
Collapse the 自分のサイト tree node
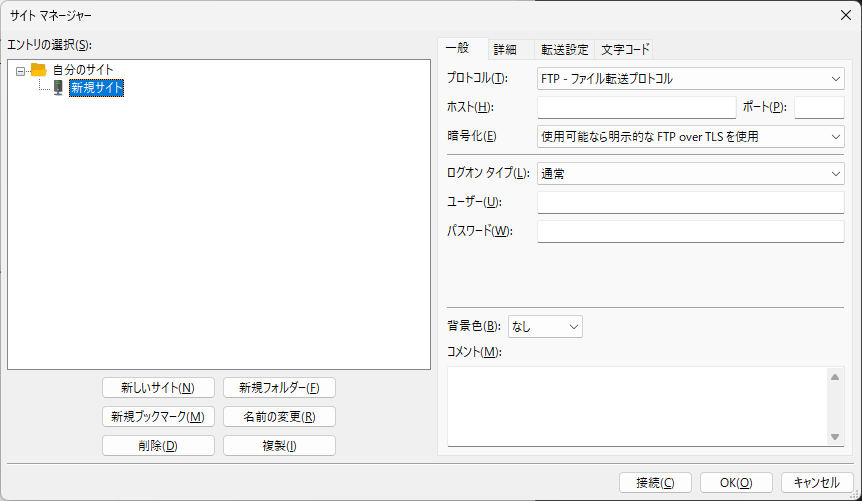click(x=21, y=70)
